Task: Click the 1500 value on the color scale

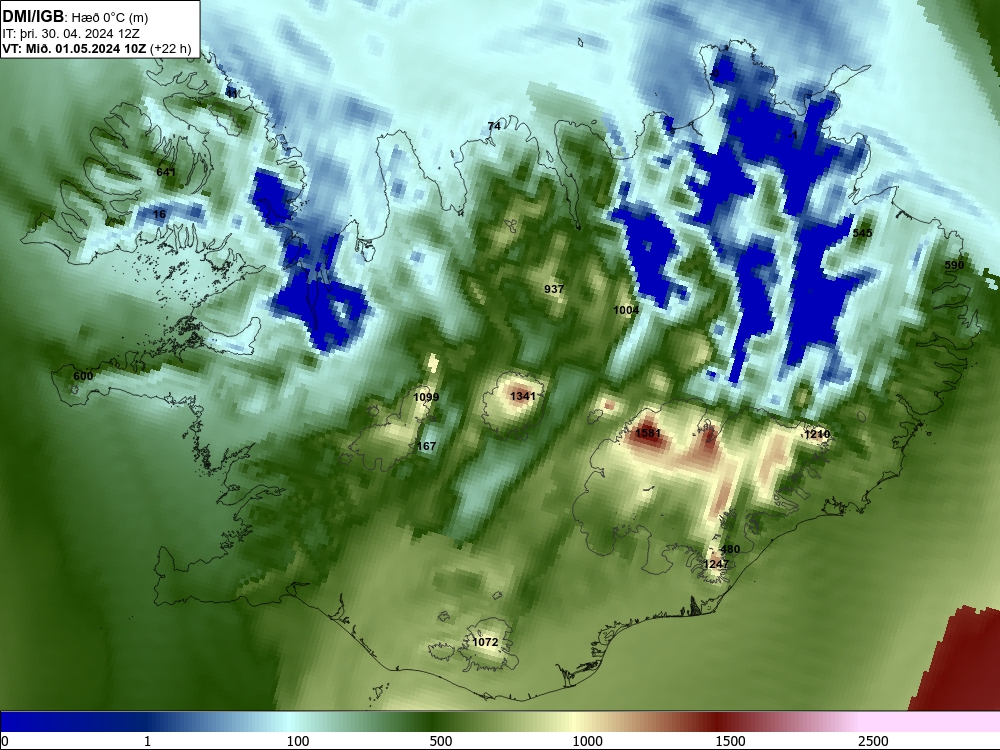Action: click(x=730, y=741)
